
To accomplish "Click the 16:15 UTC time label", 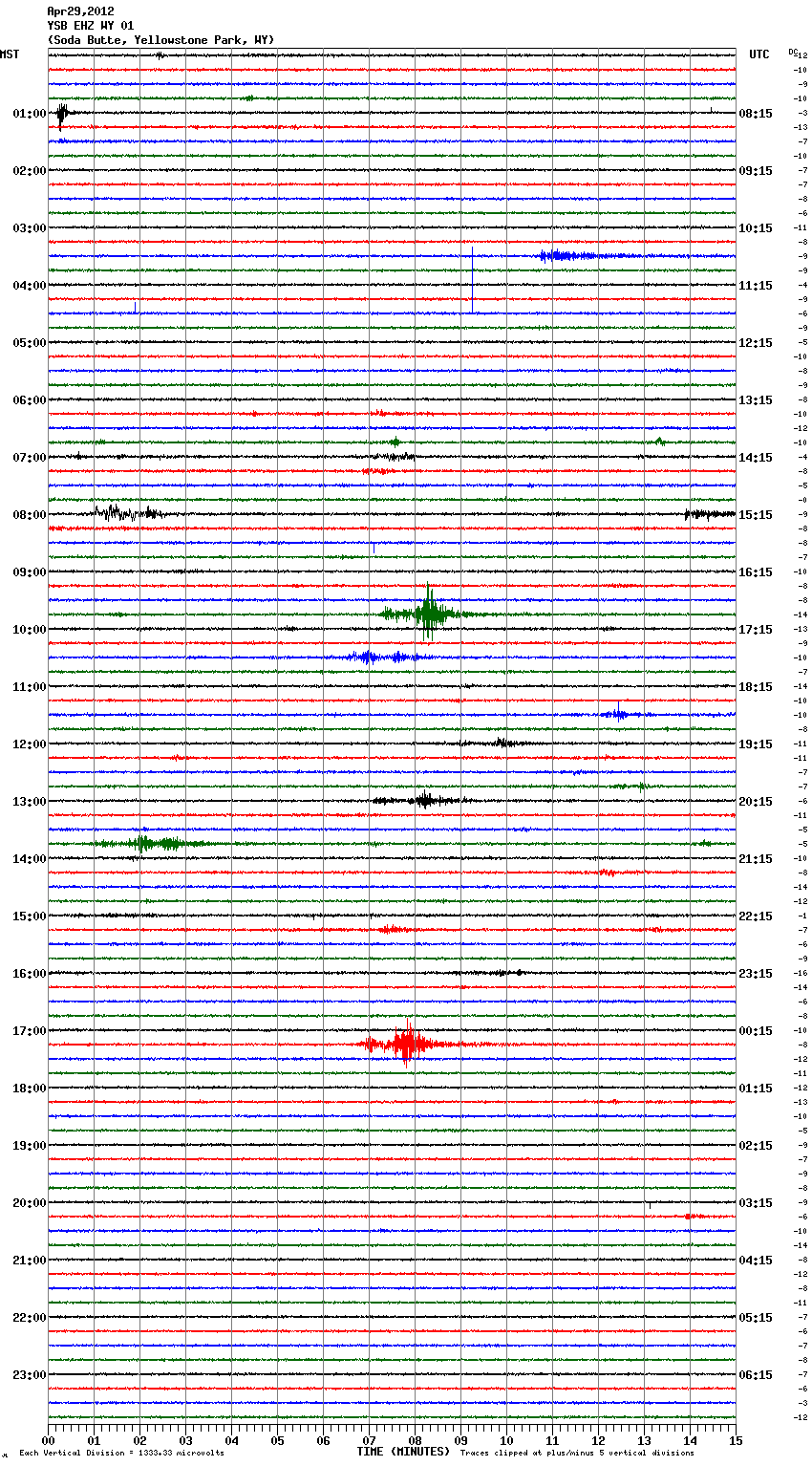I will pos(756,572).
